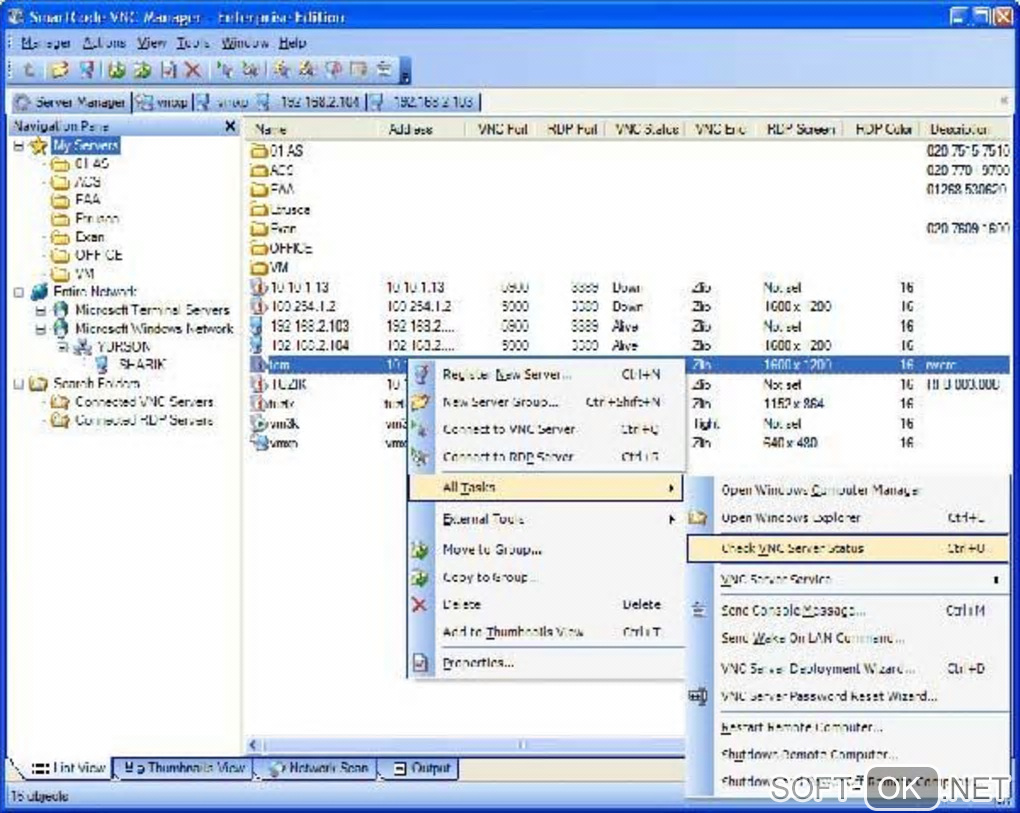The image size is (1020, 813).
Task: Switch to the Server Manager tab
Action: [70, 102]
